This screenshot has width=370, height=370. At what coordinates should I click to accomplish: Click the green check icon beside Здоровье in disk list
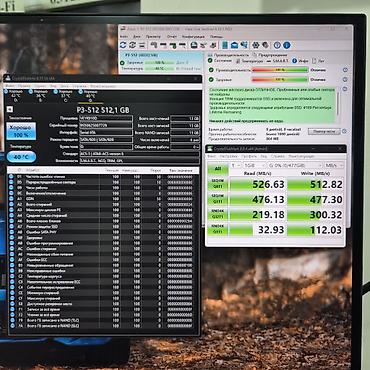pos(122,62)
